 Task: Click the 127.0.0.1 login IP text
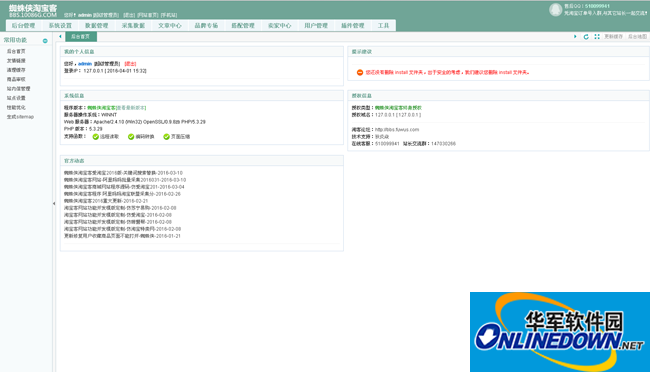click(x=93, y=71)
